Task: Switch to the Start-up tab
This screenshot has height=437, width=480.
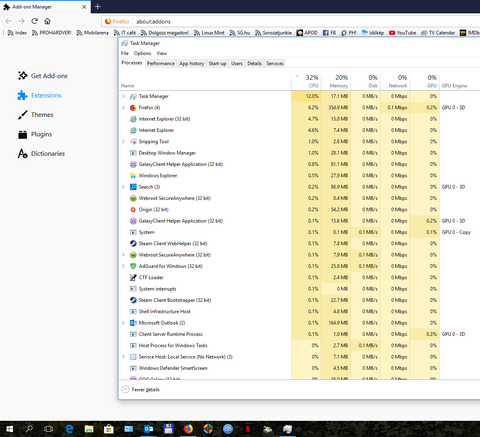Action: (217, 63)
